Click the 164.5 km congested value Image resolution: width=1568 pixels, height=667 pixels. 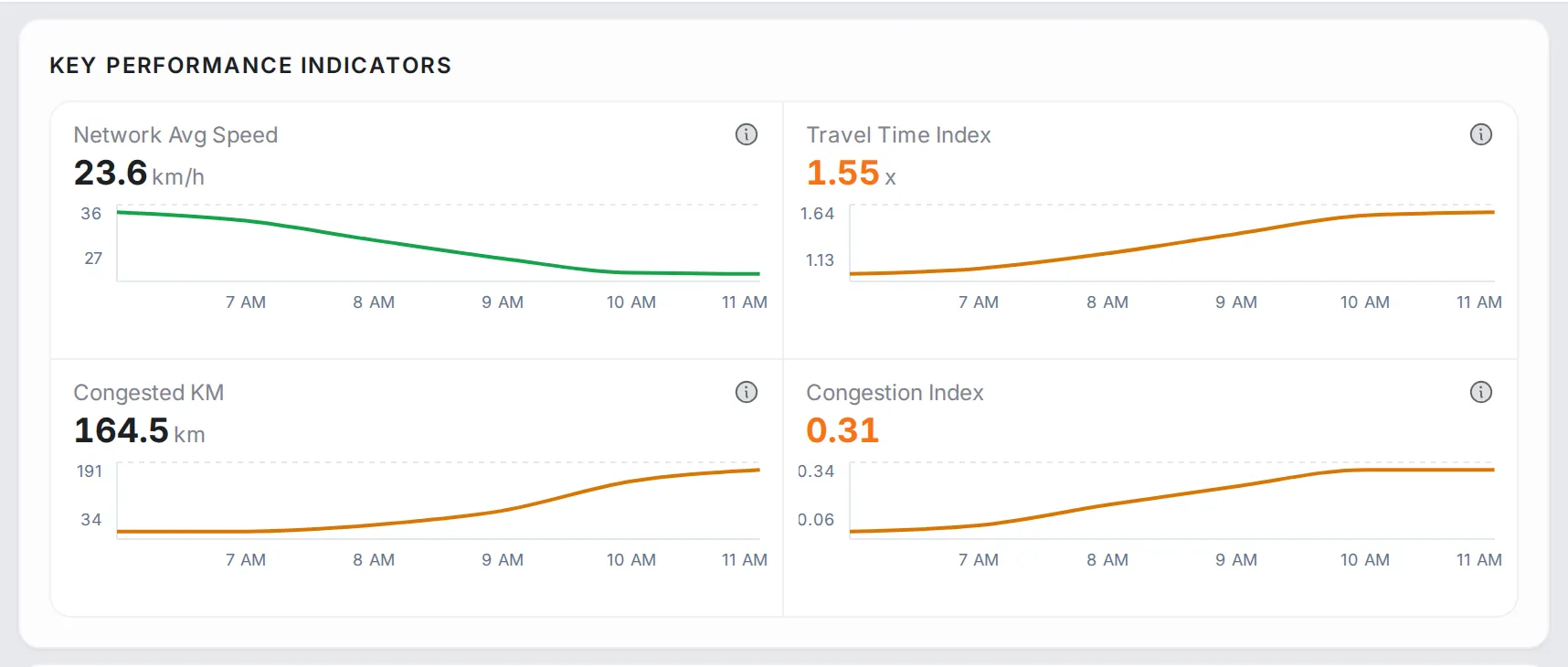pos(139,430)
